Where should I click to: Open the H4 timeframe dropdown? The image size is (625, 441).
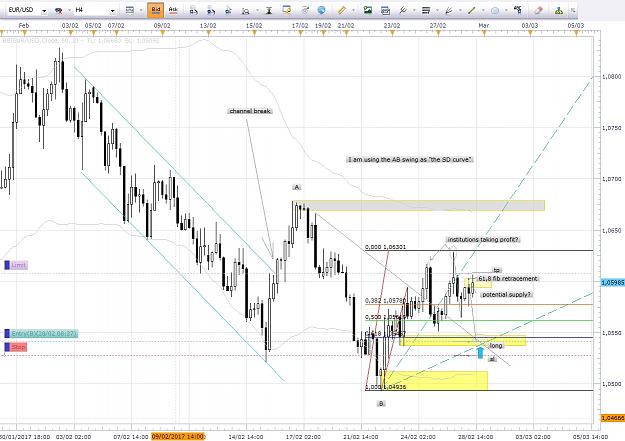112,10
